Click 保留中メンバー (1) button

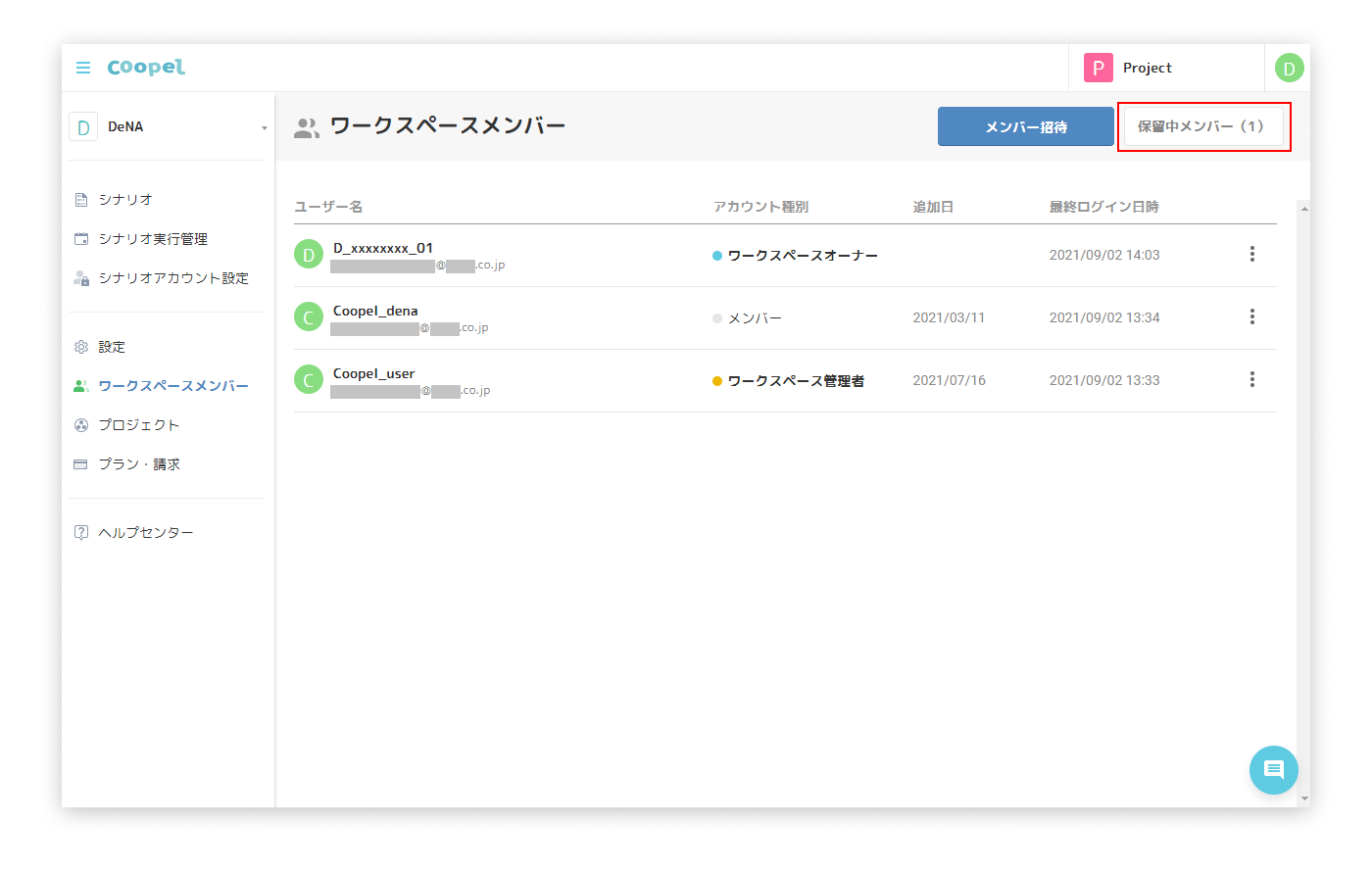[1203, 126]
